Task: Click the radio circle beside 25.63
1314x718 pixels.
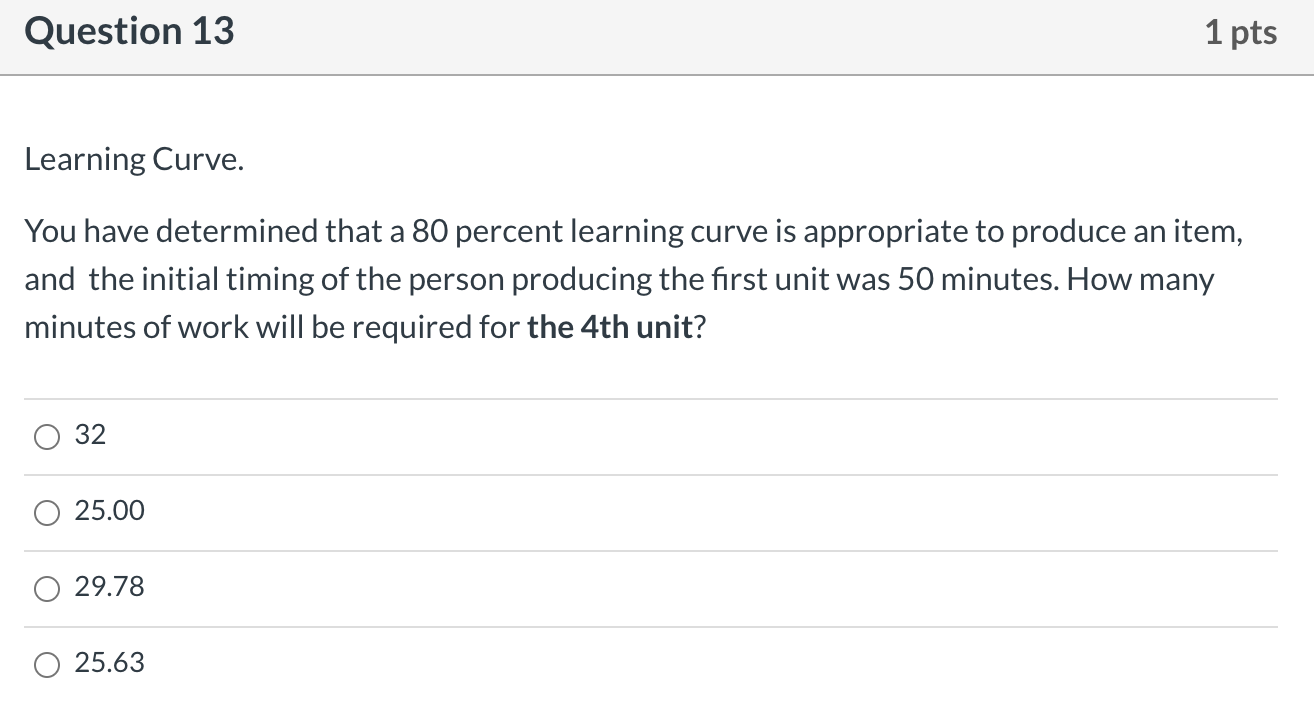Action: coord(46,663)
